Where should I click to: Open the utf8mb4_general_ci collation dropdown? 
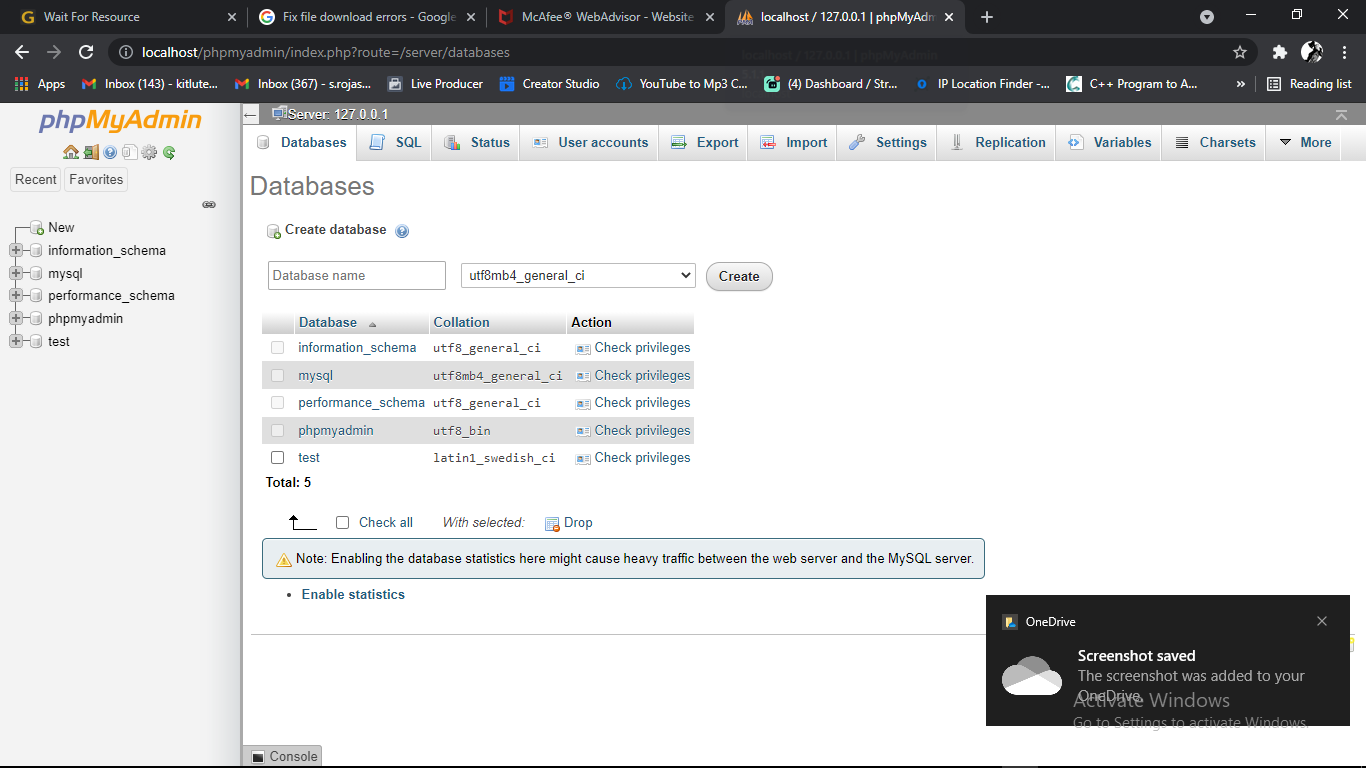coord(577,276)
